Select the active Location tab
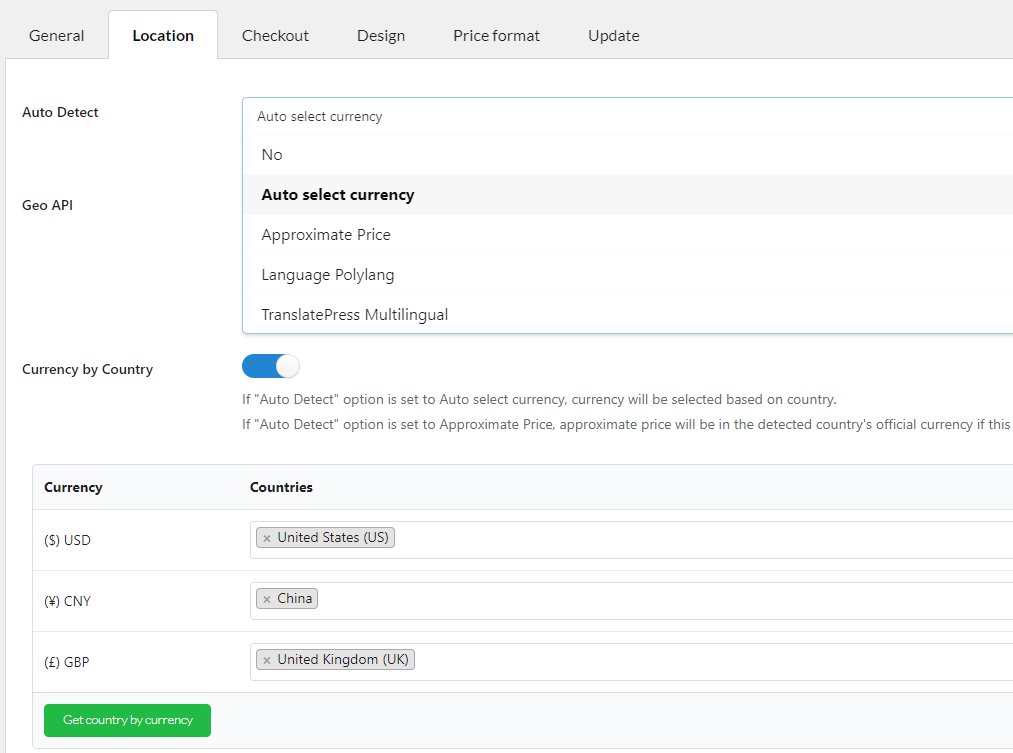 tap(163, 36)
